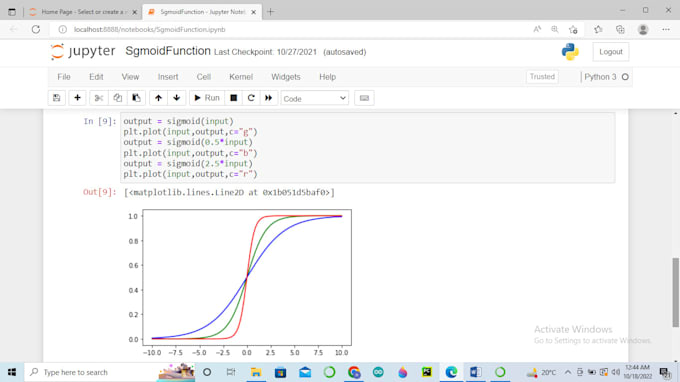Open a new browser tab
Screen dimensions: 680x382
[x=270, y=12]
